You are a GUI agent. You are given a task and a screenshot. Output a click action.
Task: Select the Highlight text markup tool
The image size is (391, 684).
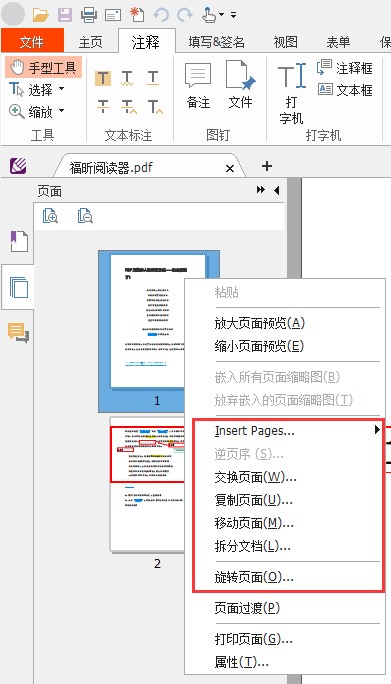103,78
